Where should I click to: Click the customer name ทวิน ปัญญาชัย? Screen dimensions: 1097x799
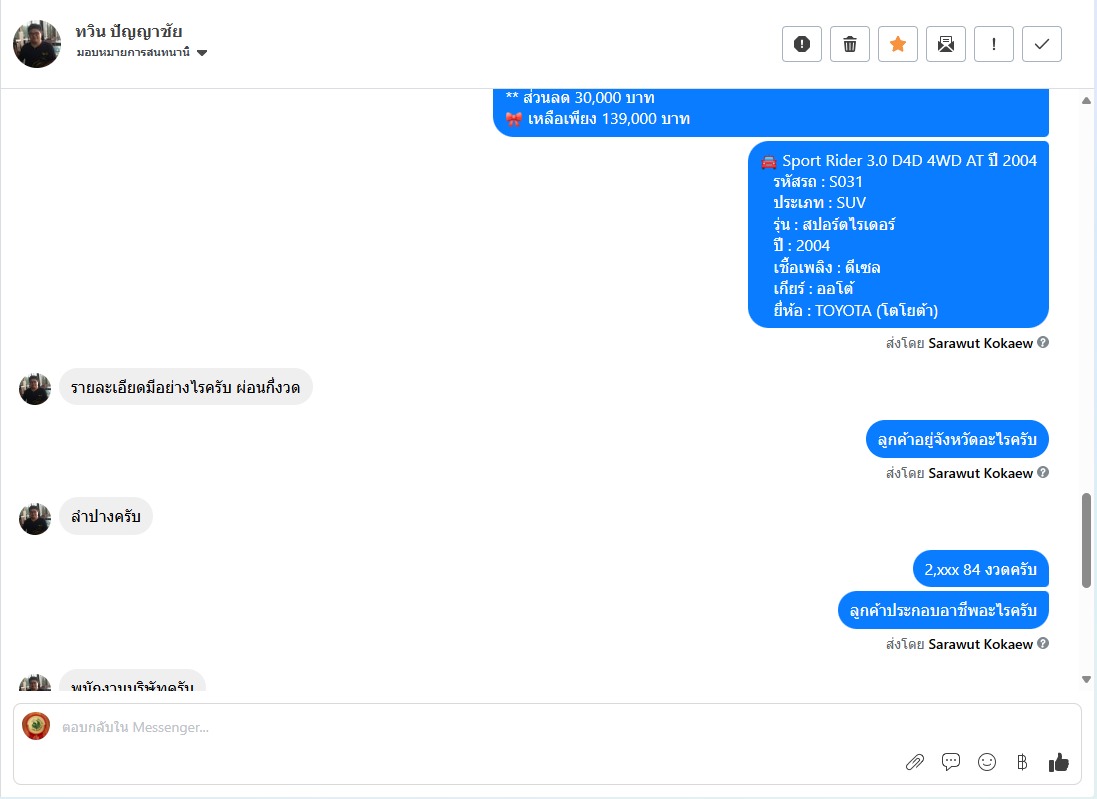pos(129,31)
